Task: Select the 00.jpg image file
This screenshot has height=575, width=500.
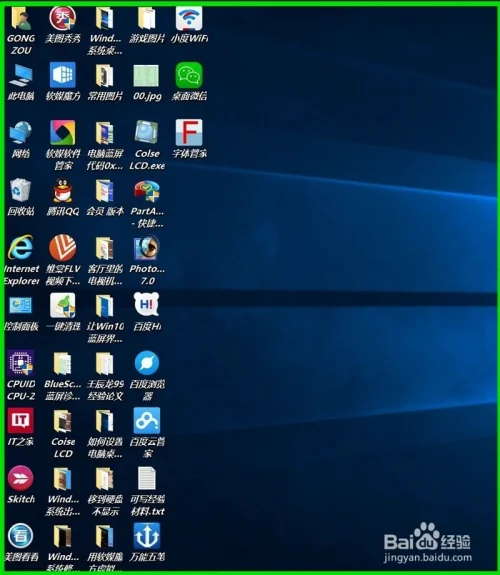Action: [x=146, y=76]
